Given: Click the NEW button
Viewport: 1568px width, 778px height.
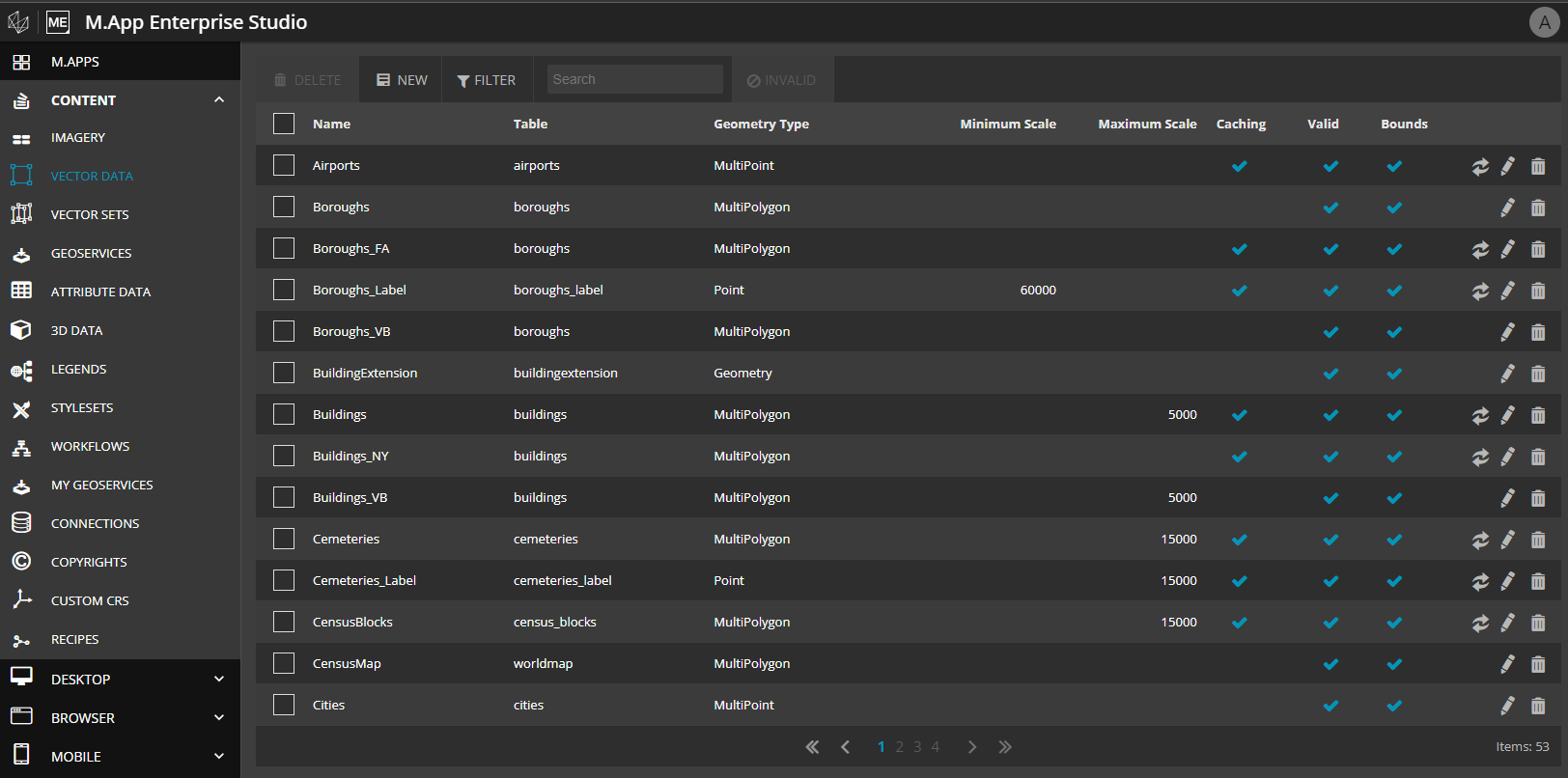Looking at the screenshot, I should [x=402, y=80].
